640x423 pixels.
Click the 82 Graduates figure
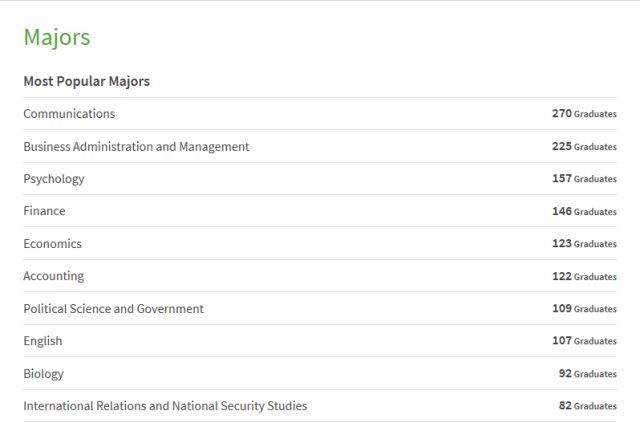click(587, 406)
